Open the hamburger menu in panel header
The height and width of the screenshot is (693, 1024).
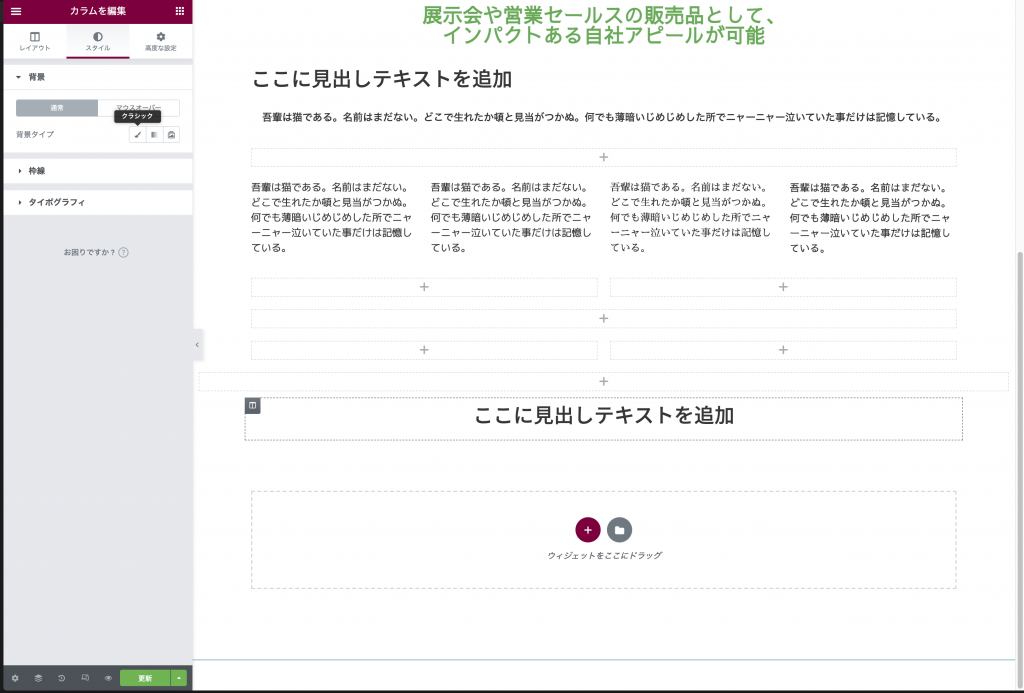pyautogui.click(x=15, y=11)
